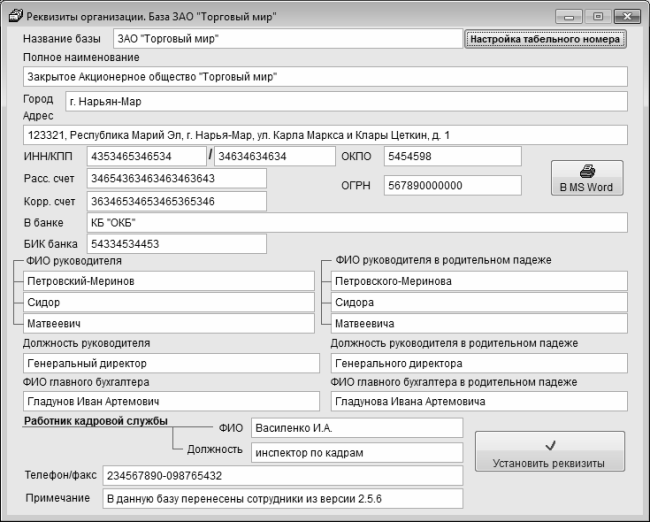Open Настройка табельного номера settings

(x=545, y=39)
